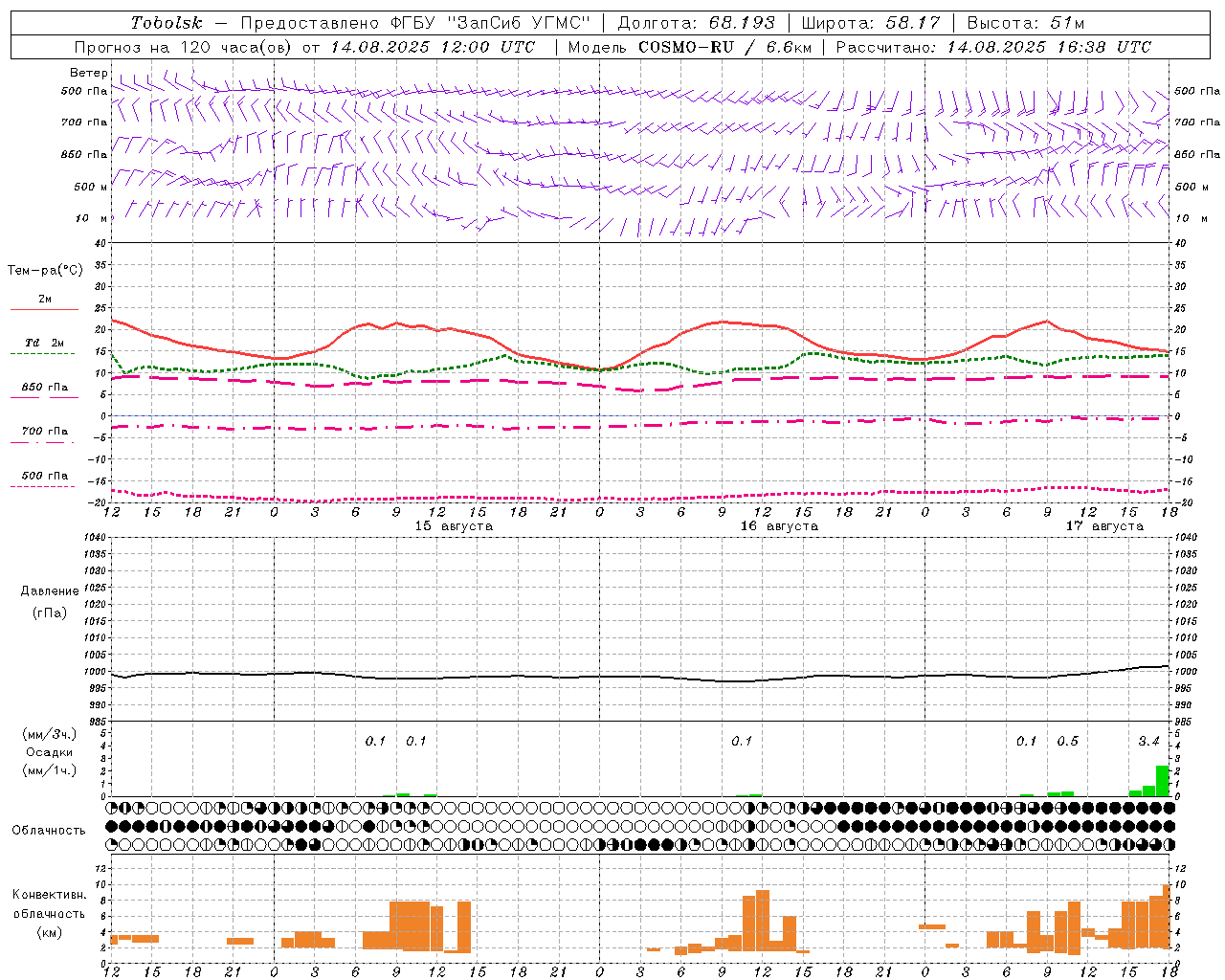The height and width of the screenshot is (980, 1225).
Task: Click the 'Tobolsk' station title
Action: click(x=167, y=23)
